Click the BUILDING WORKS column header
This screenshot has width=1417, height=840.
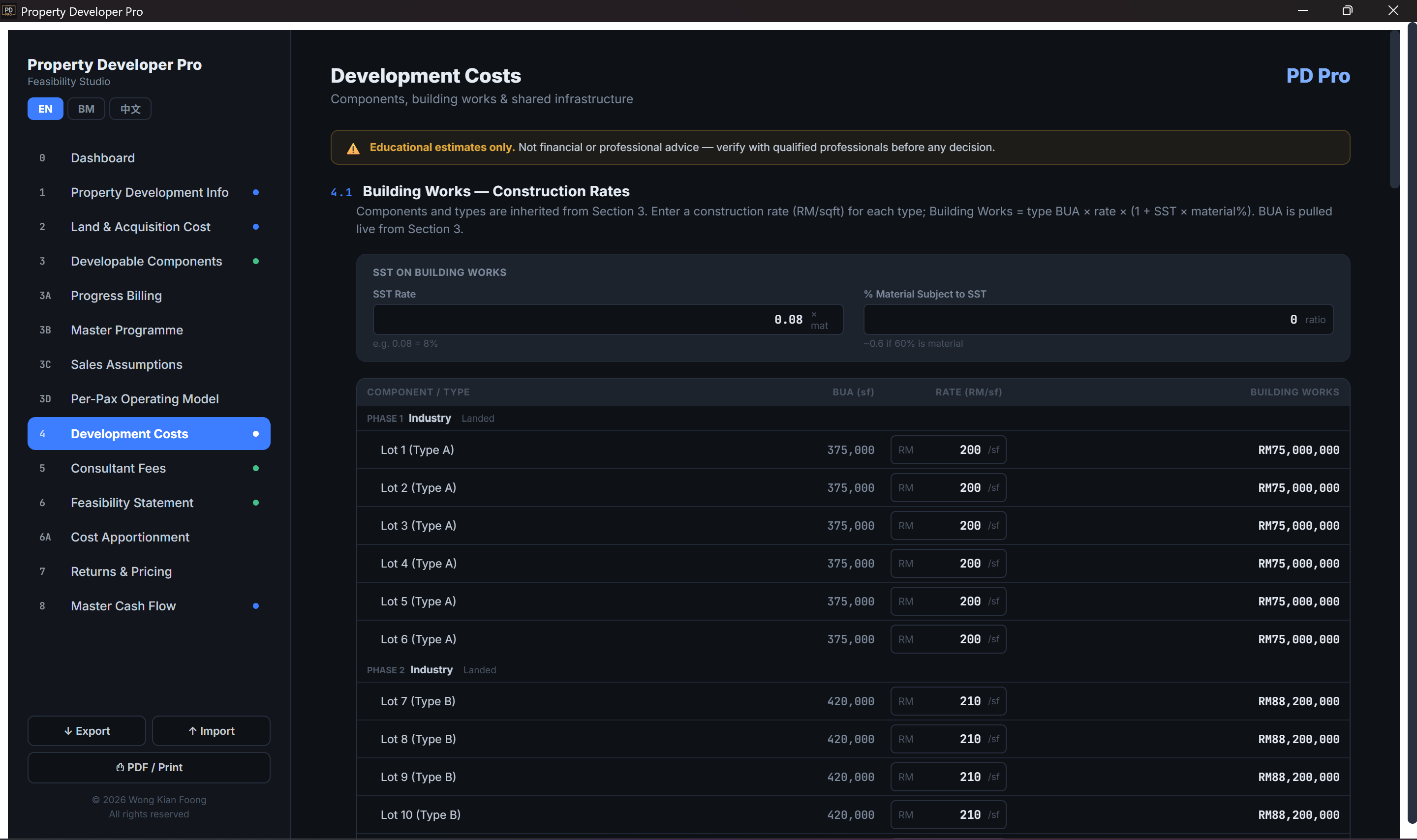click(x=1294, y=392)
